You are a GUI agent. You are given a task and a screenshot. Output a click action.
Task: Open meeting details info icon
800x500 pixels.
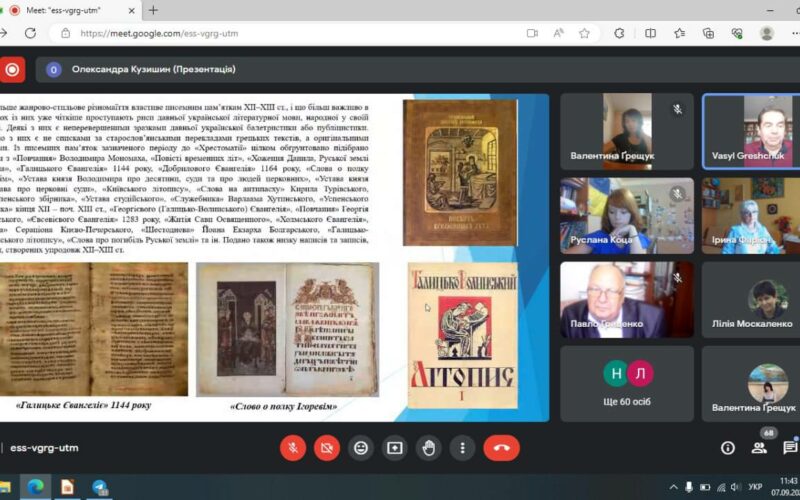click(728, 448)
